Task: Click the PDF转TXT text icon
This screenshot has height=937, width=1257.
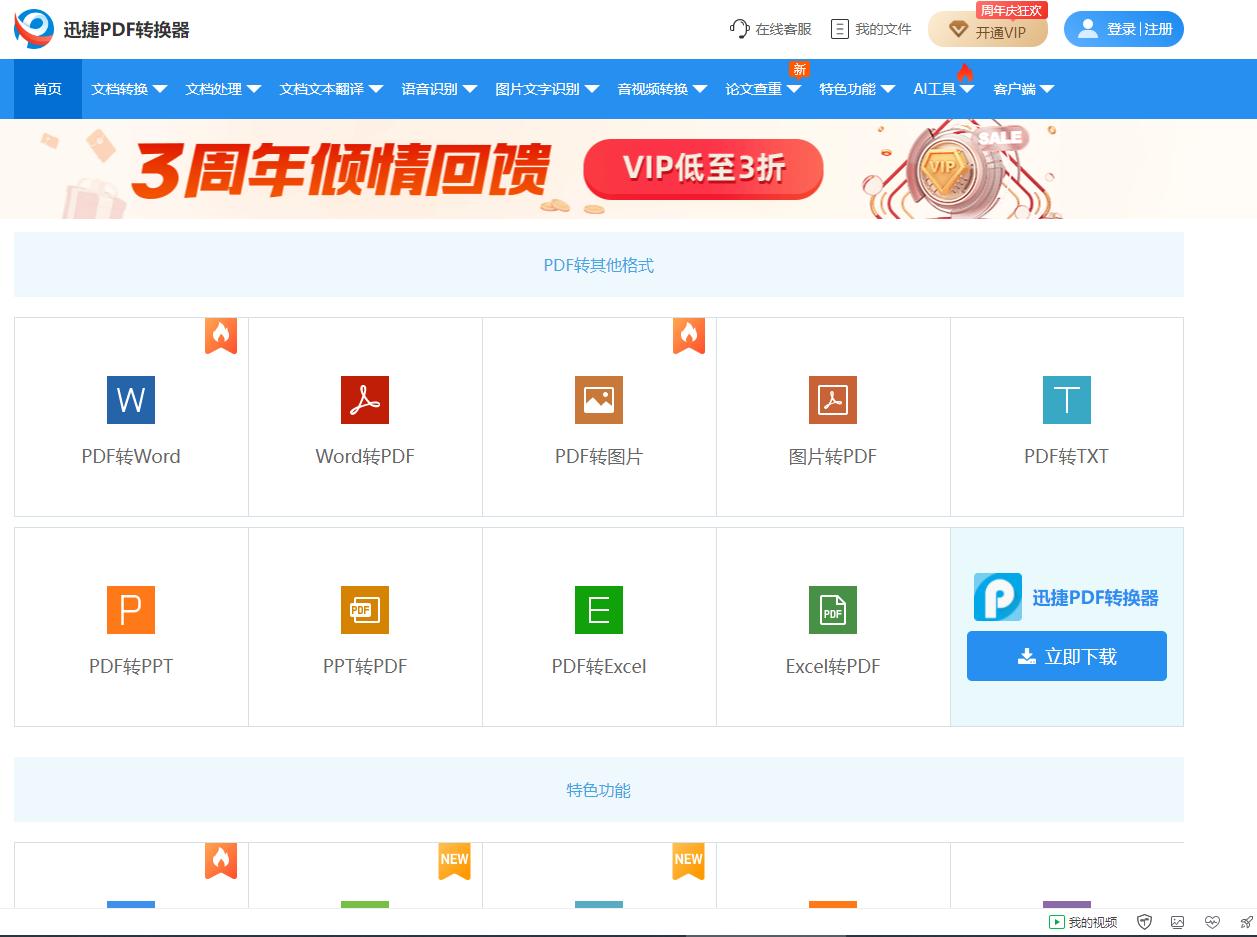Action: pyautogui.click(x=1066, y=400)
